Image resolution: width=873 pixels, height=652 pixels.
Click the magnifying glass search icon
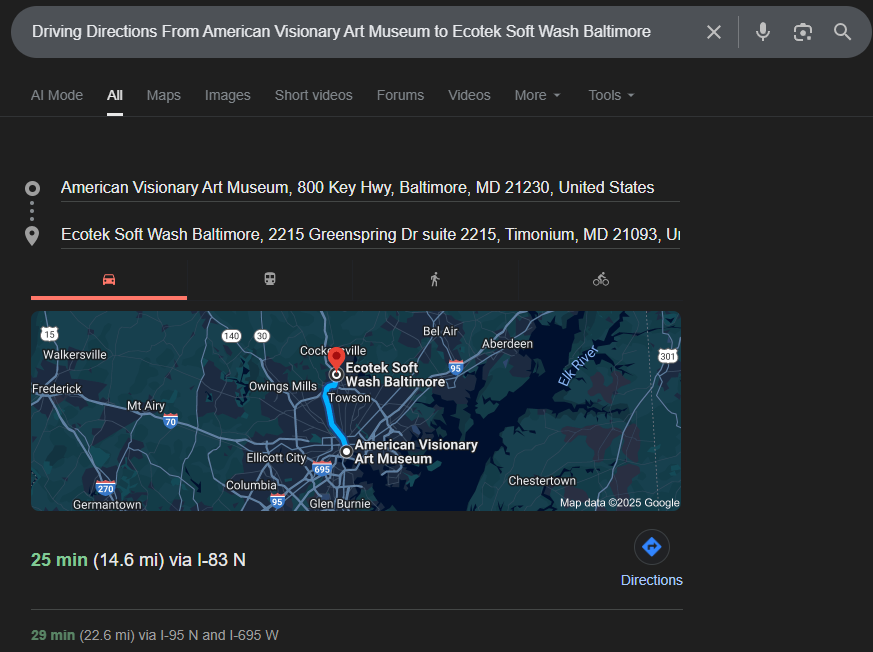(842, 32)
